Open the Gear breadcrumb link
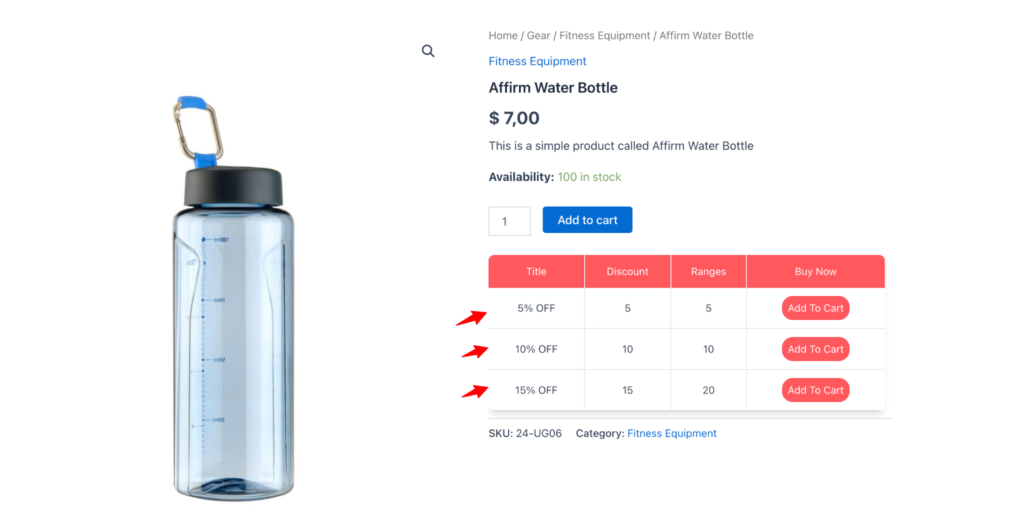1024x521 pixels. [538, 36]
